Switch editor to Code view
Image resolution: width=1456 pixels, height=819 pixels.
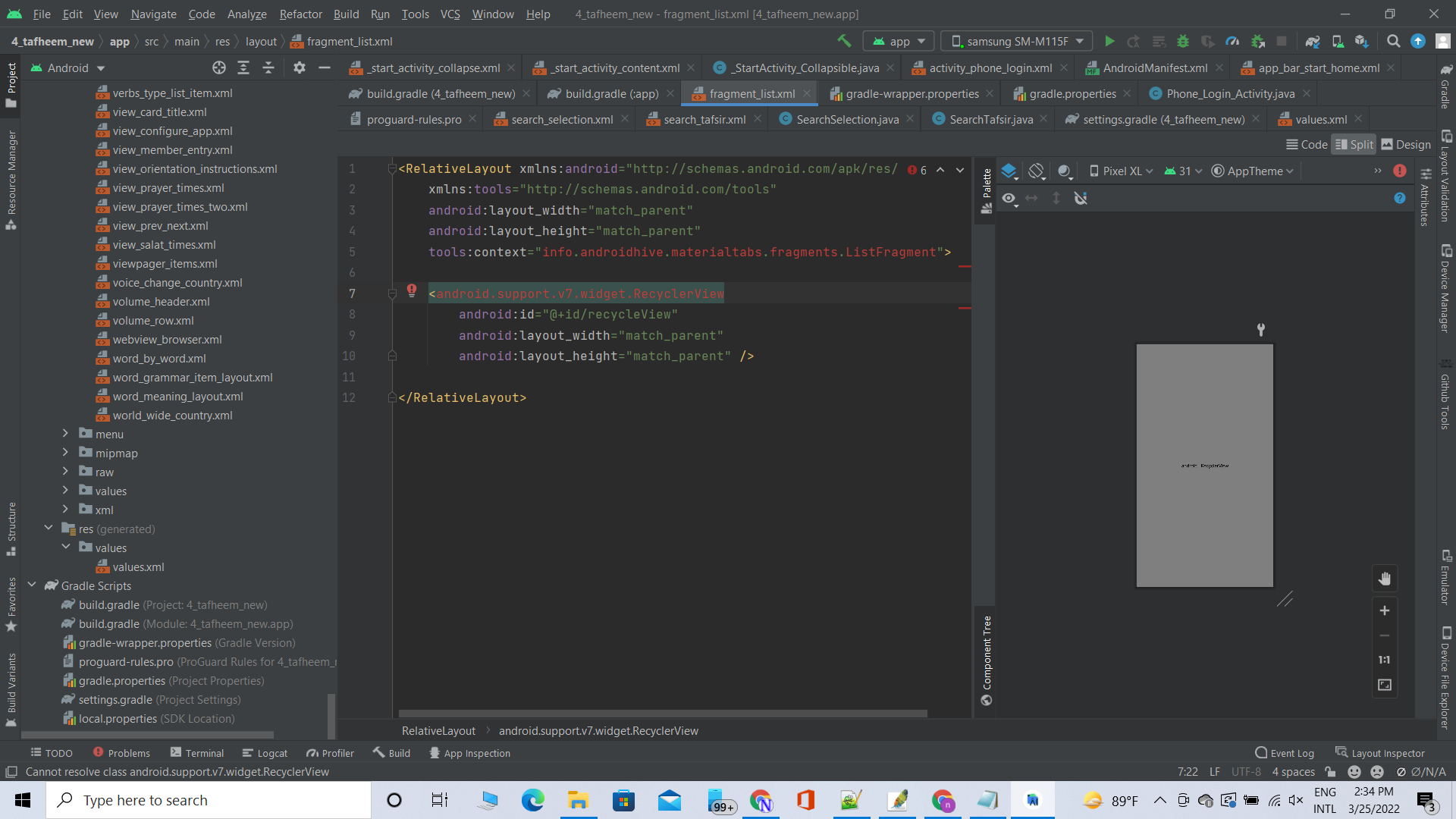(x=1307, y=144)
